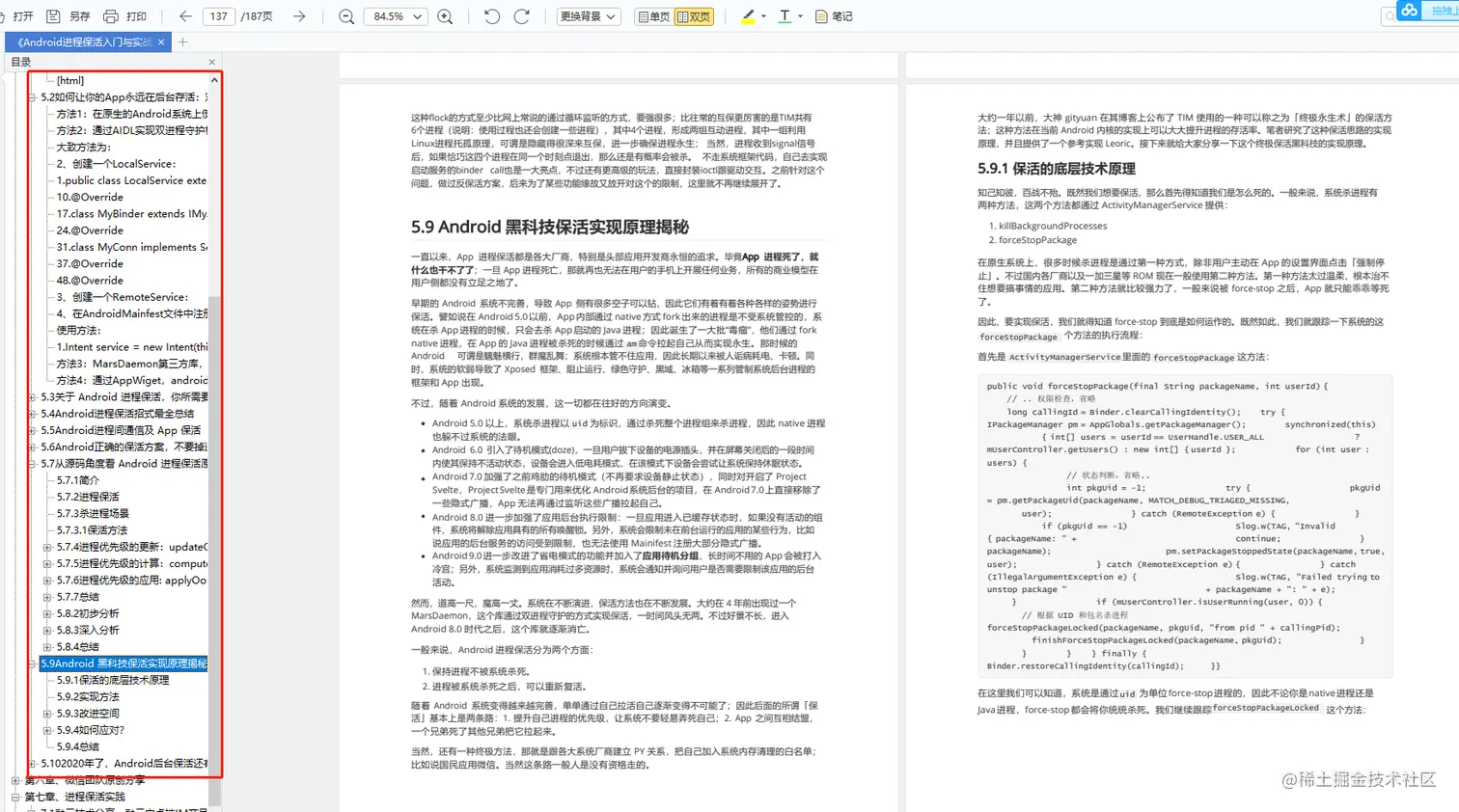Open outline entry [html]
1459x812 pixels.
(70, 81)
